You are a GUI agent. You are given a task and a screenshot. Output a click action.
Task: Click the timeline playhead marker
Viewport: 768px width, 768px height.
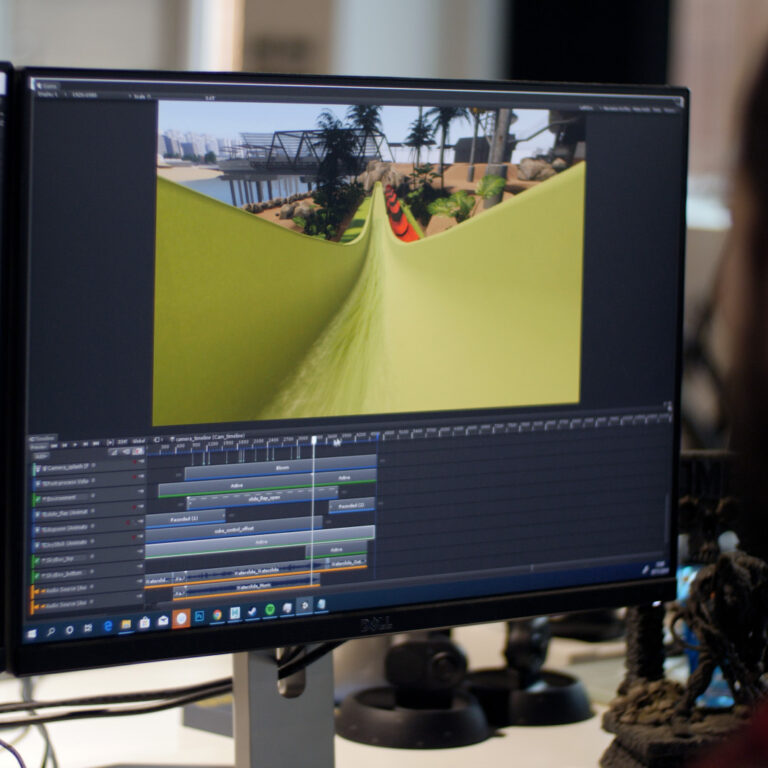tap(314, 439)
